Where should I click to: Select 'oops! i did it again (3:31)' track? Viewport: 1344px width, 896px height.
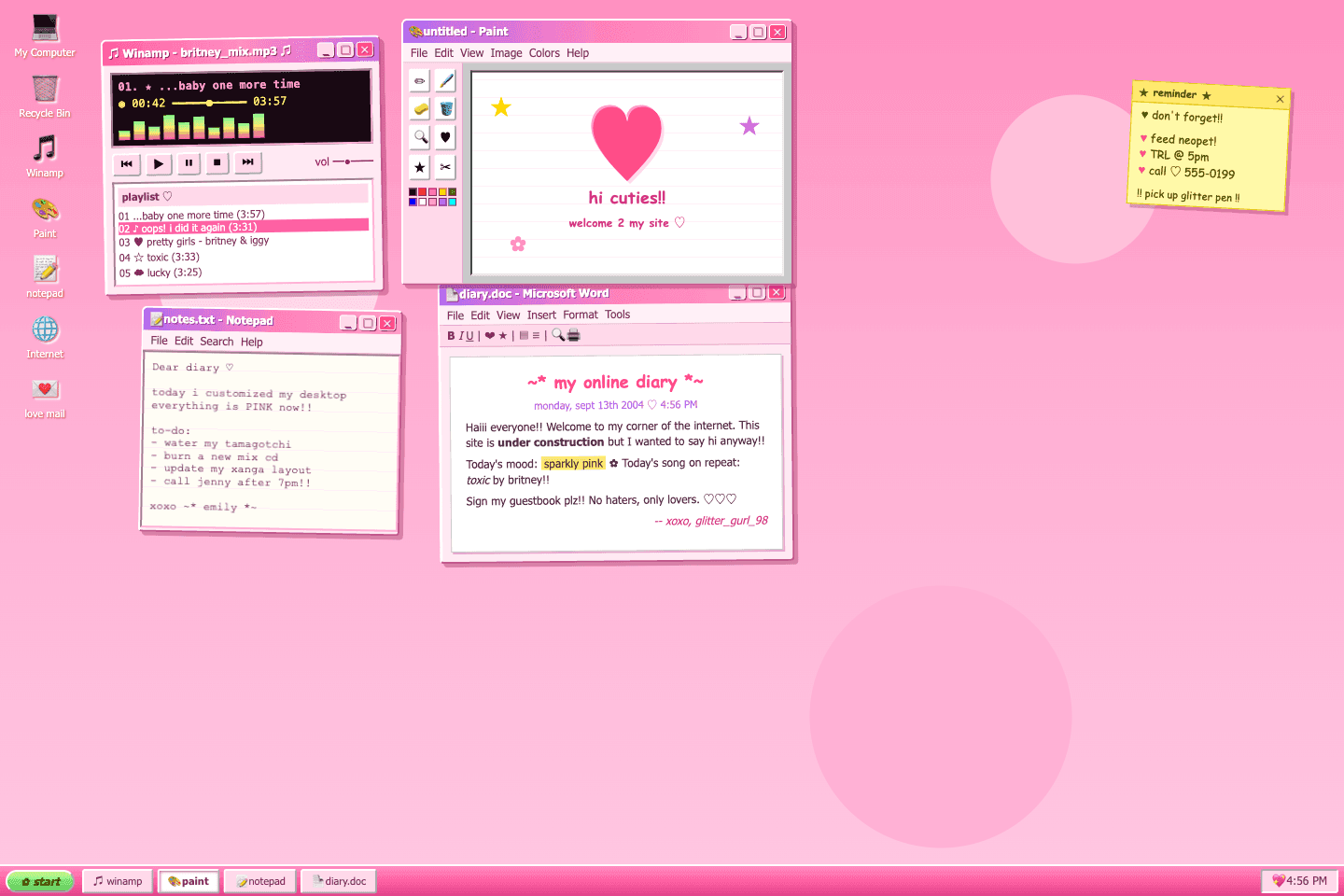243,227
